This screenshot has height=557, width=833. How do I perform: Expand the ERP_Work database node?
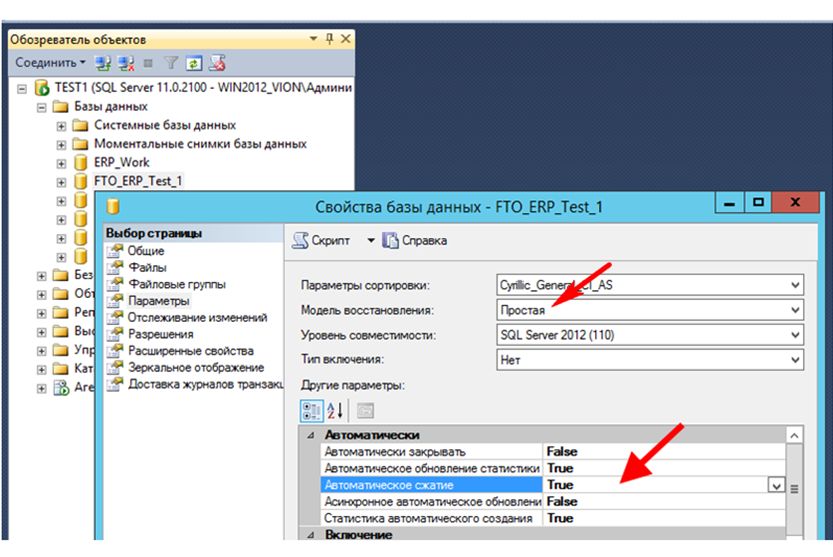click(x=61, y=164)
